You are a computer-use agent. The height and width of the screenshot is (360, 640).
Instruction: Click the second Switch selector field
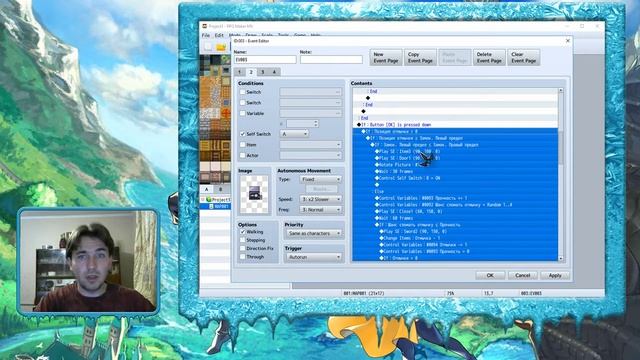311,103
